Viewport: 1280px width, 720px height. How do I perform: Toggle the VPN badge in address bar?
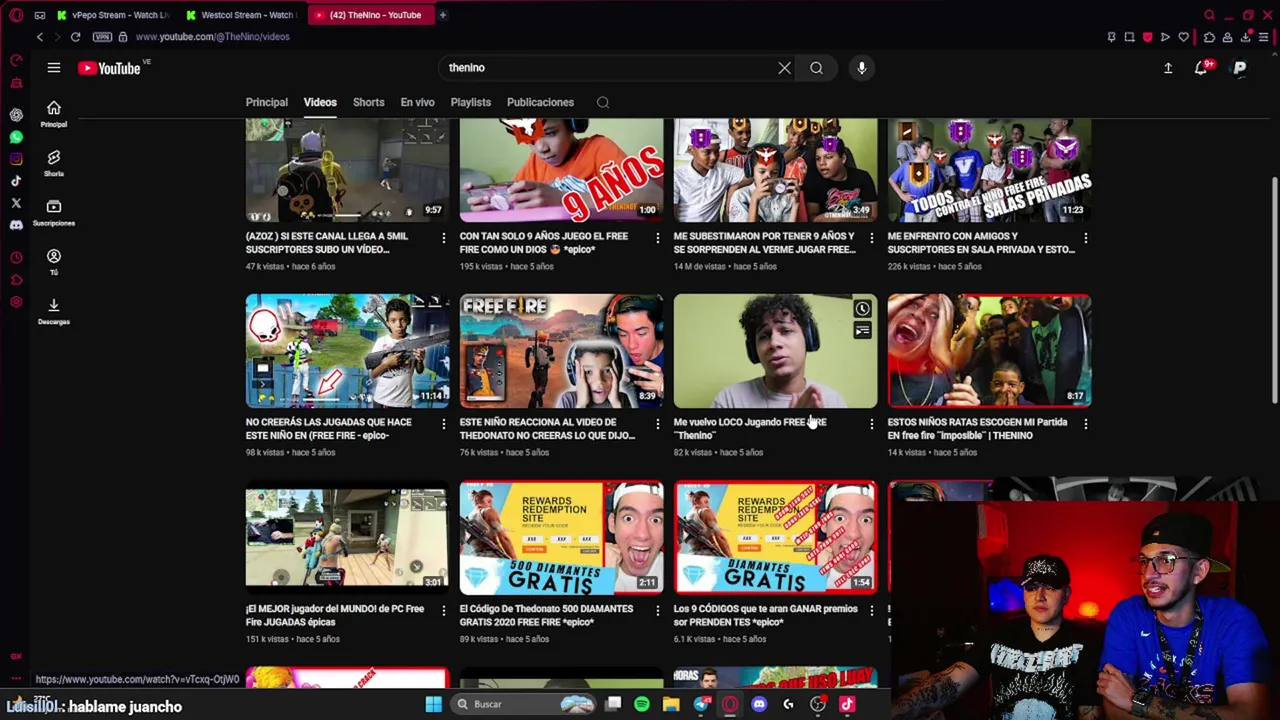[102, 37]
